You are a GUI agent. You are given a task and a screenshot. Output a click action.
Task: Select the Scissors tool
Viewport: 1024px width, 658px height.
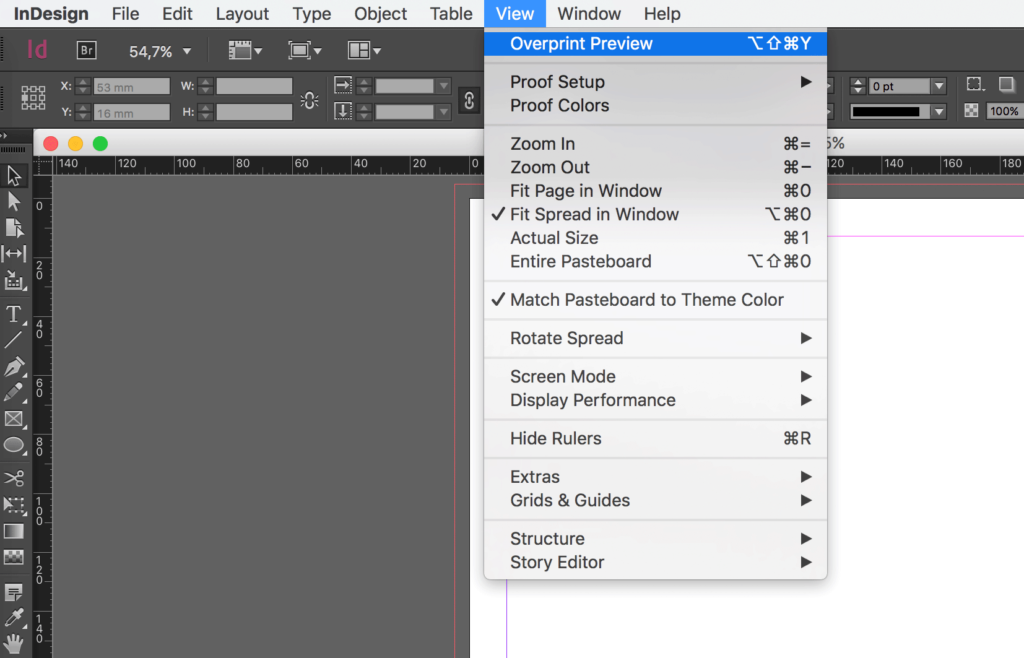(14, 478)
